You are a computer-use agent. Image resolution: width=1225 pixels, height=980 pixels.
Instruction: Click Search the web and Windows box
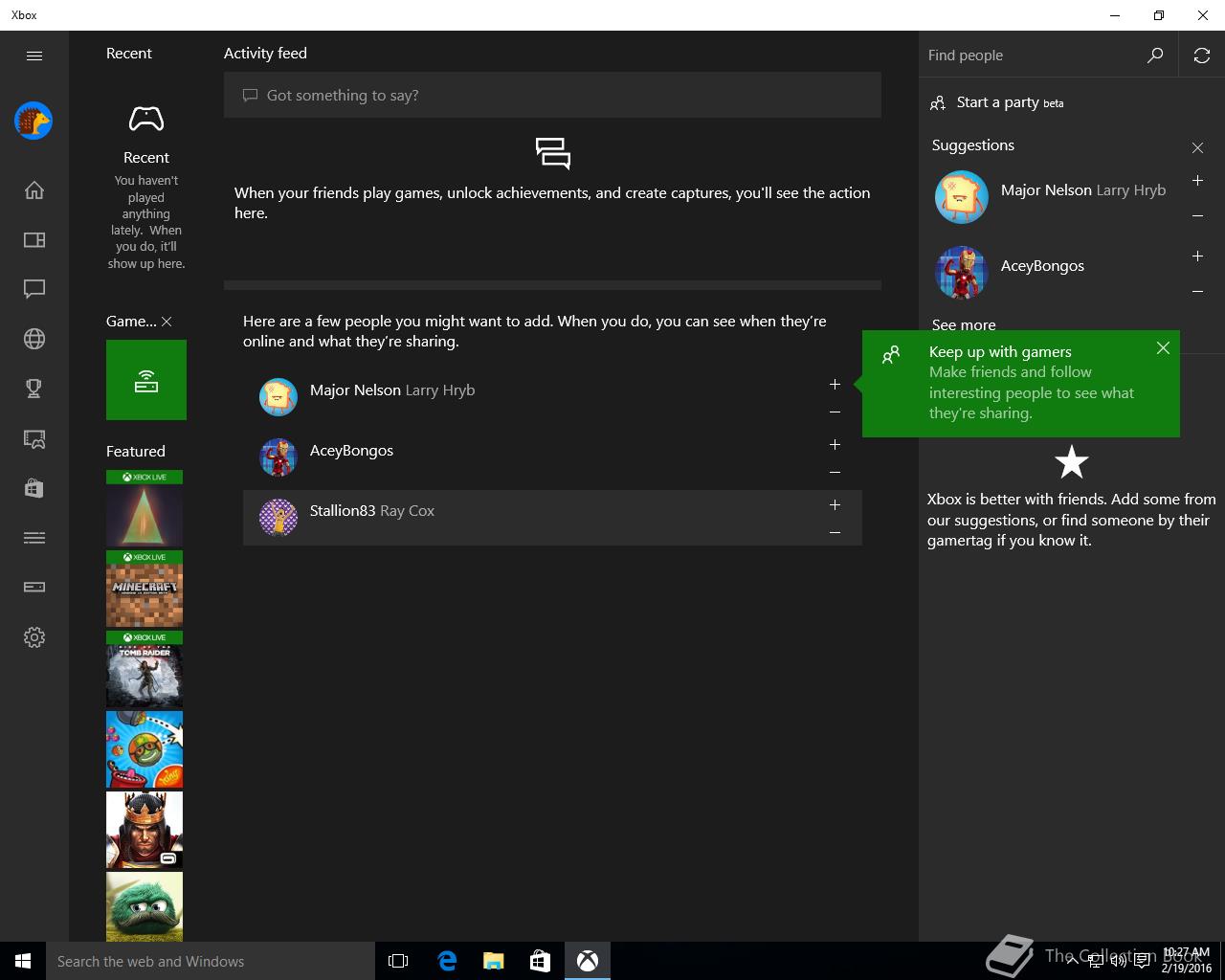pos(211,961)
